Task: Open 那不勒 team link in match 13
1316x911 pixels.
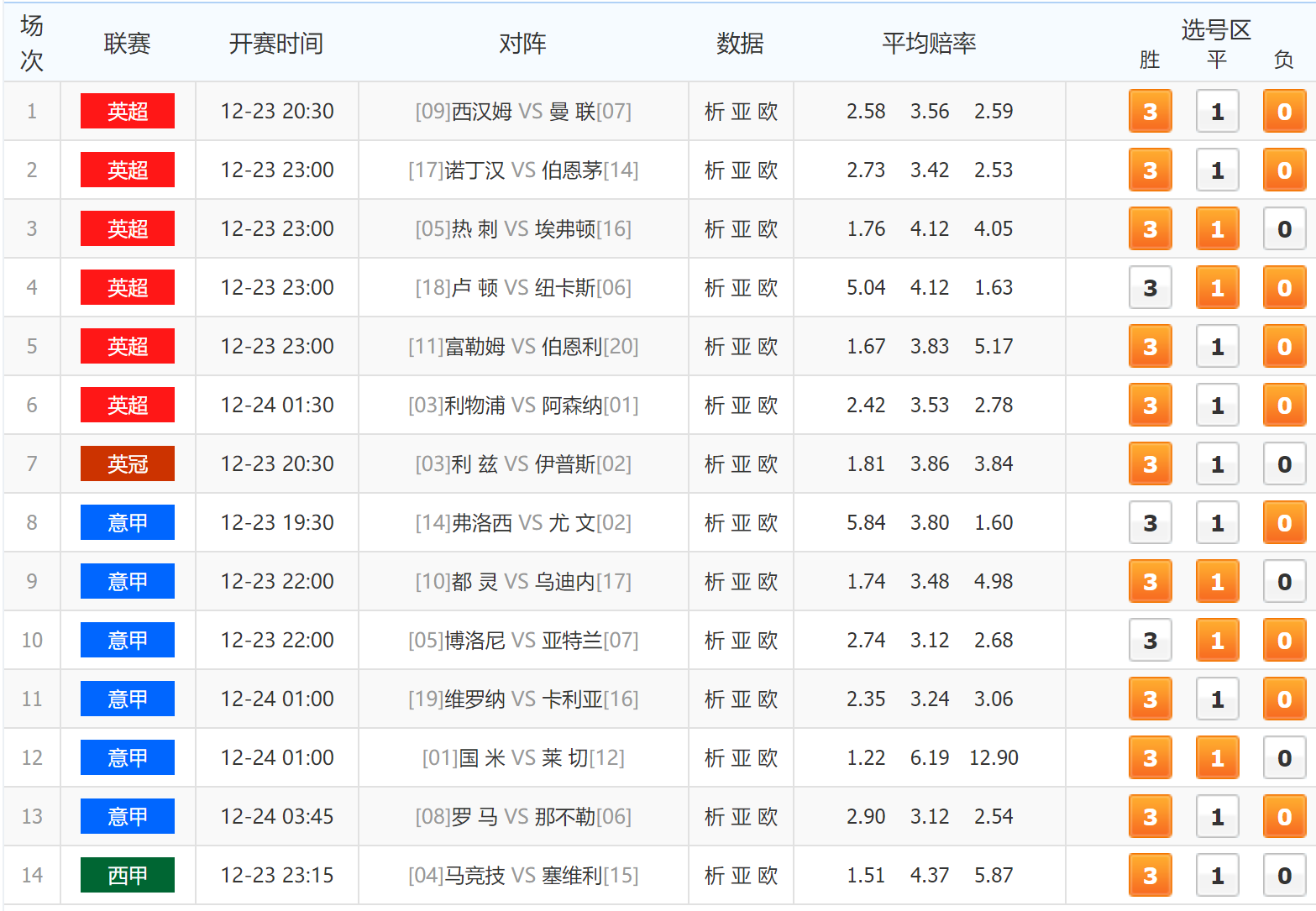Action: [x=565, y=816]
